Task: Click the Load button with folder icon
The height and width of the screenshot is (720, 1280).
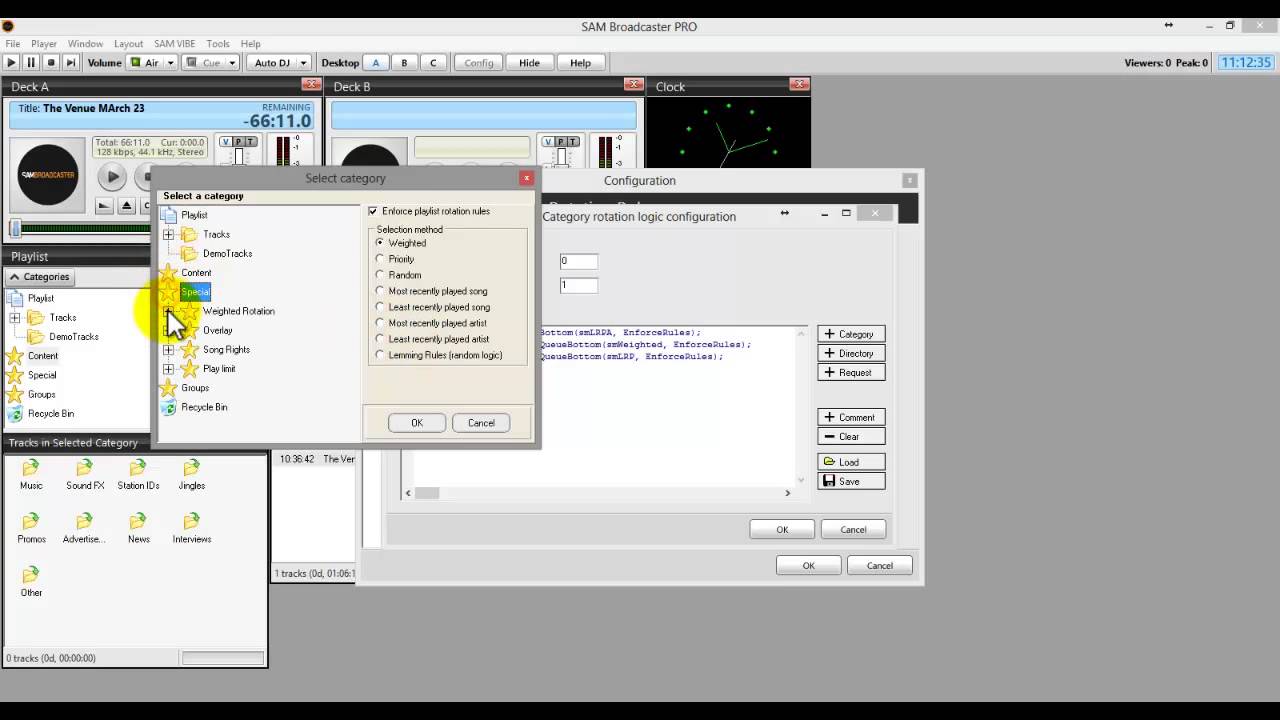Action: 851,462
